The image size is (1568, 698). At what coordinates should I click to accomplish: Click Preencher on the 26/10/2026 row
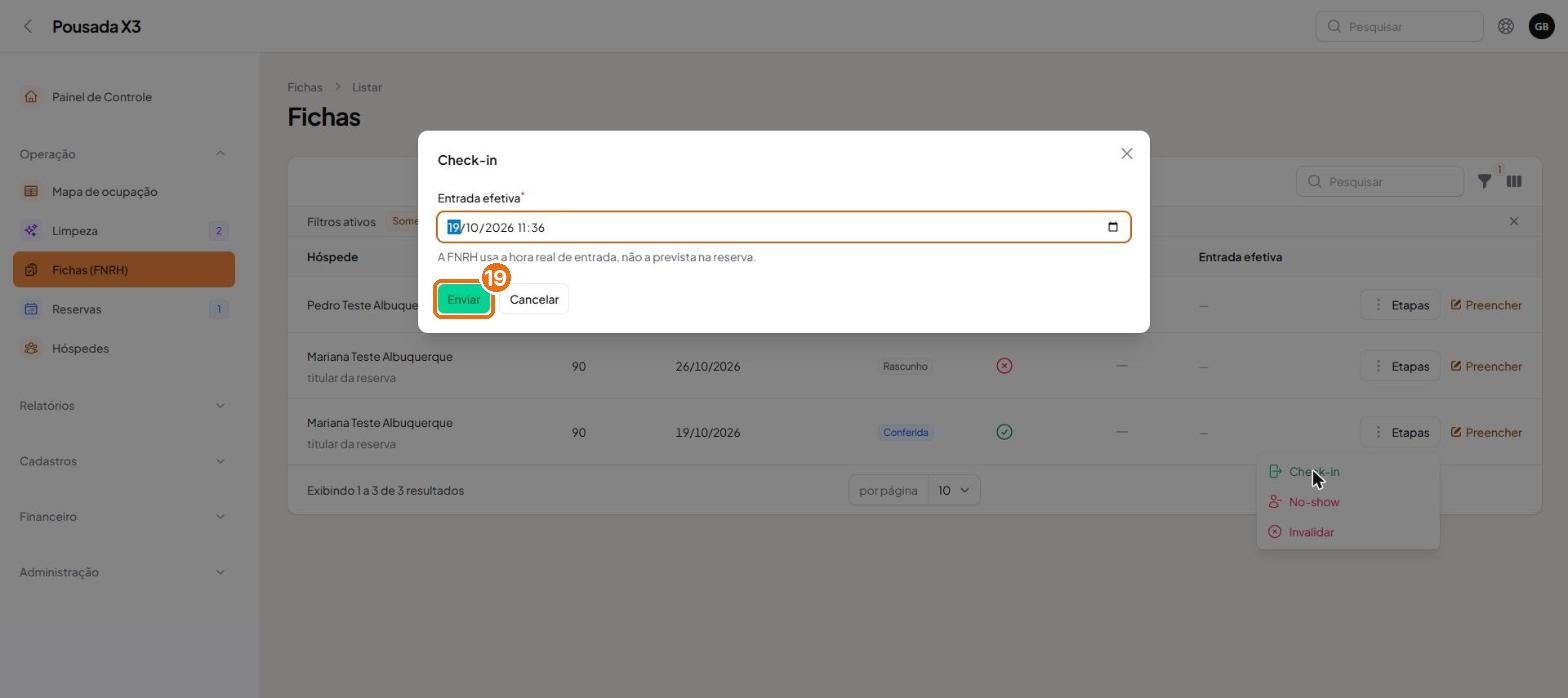(1486, 367)
